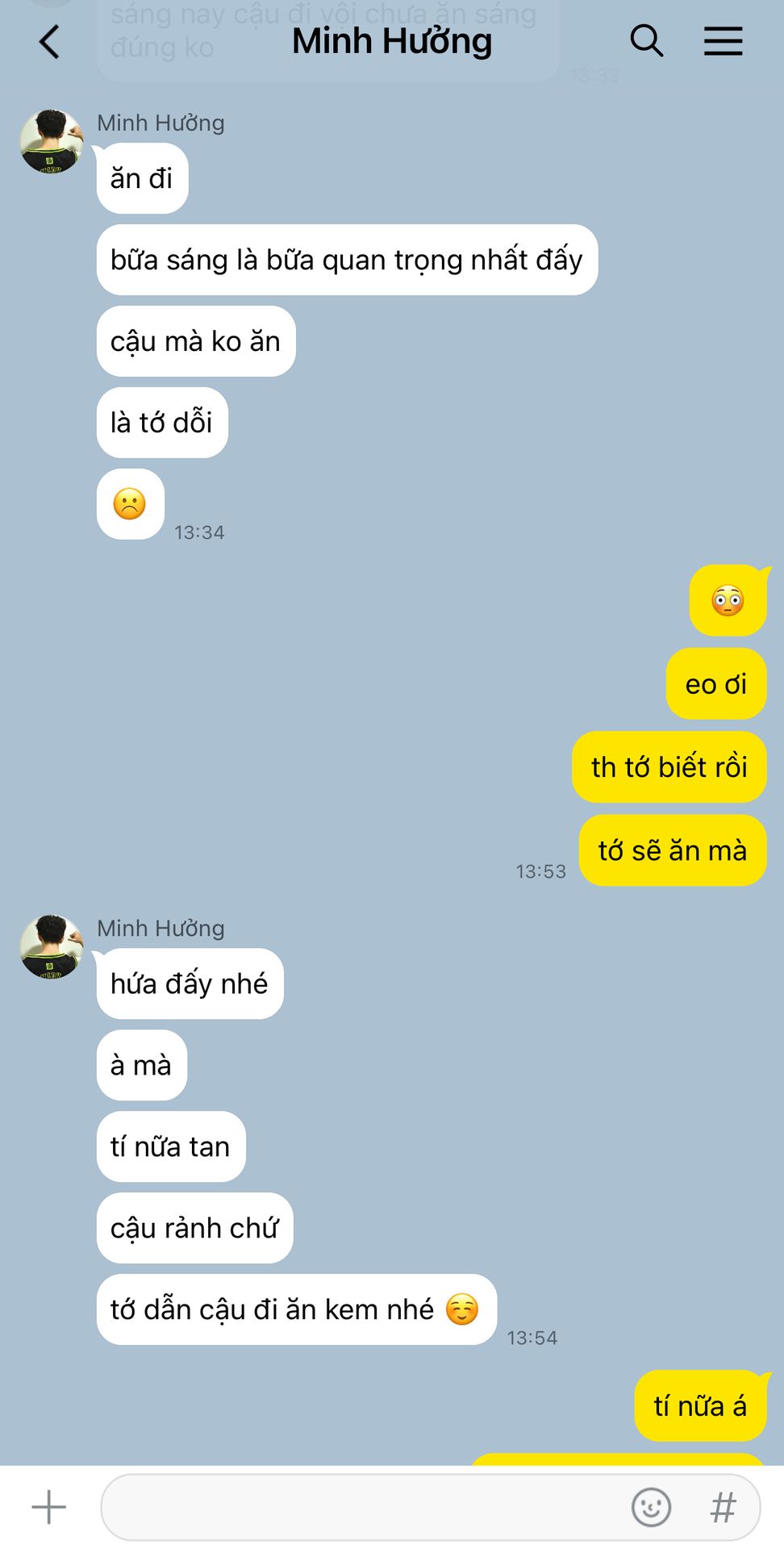
Task: Open Minh Hưởng's lower avatar photo
Action: tap(52, 946)
